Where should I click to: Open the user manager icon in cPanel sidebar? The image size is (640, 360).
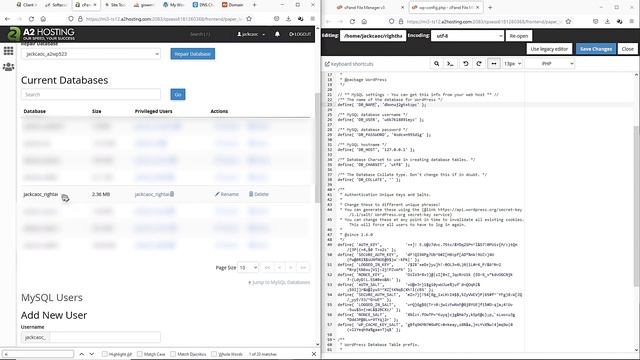[x=8, y=67]
